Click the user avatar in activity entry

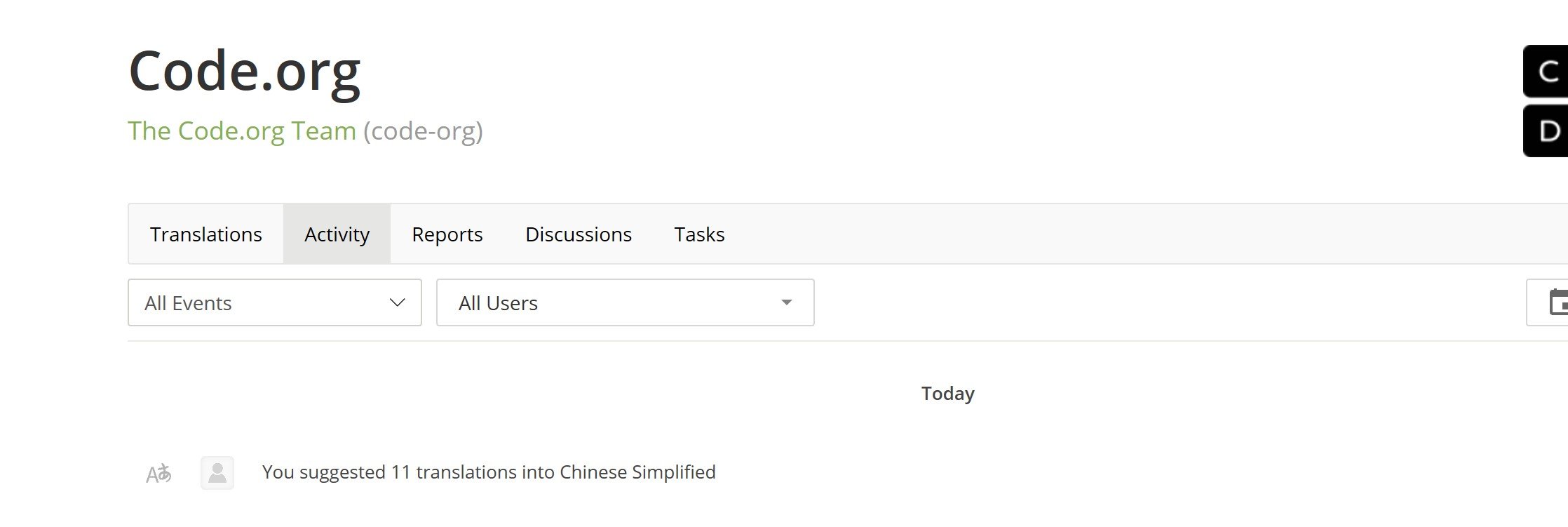tap(217, 473)
